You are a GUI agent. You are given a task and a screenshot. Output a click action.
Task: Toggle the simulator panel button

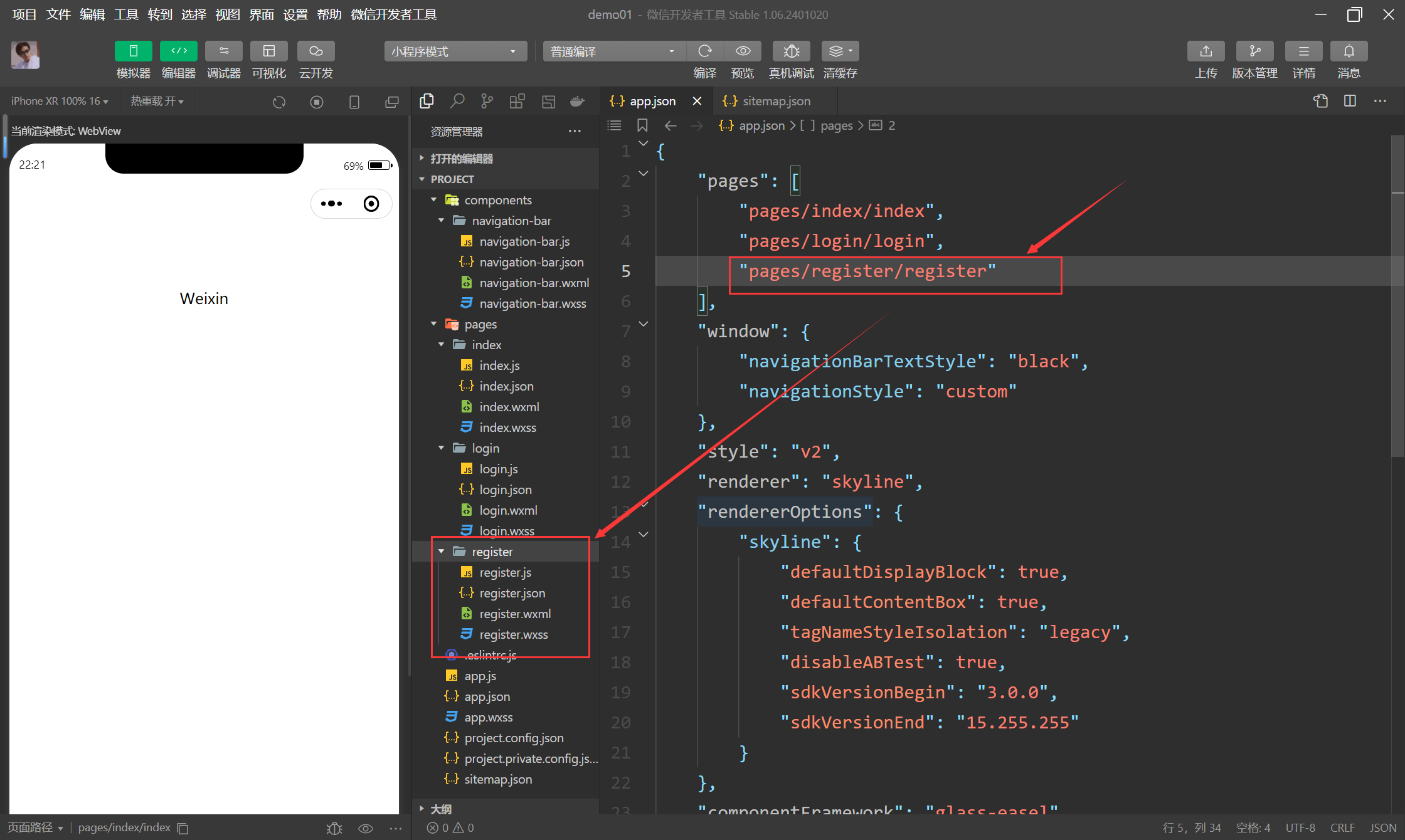pos(133,51)
